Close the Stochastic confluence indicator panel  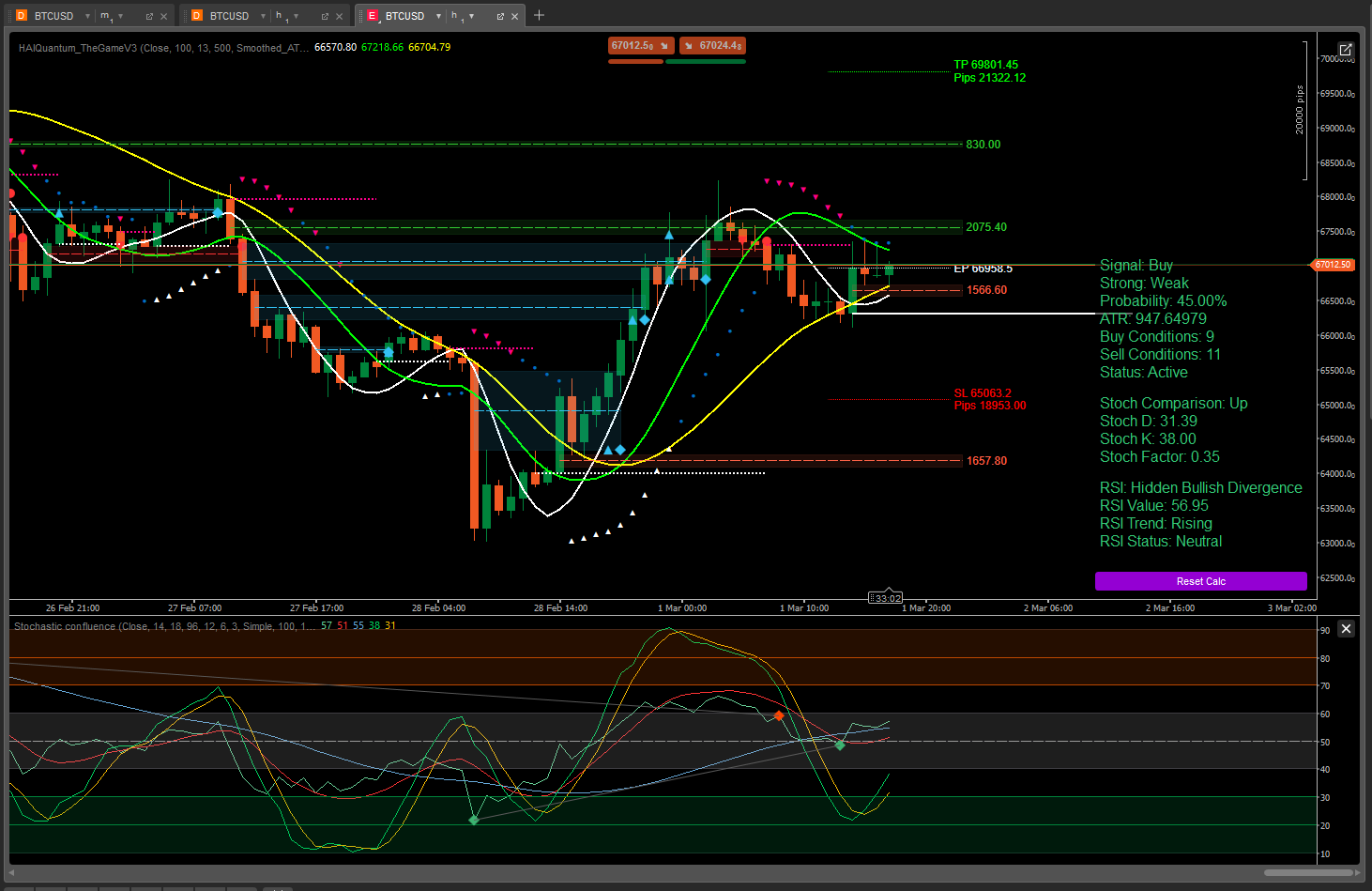(x=1346, y=629)
